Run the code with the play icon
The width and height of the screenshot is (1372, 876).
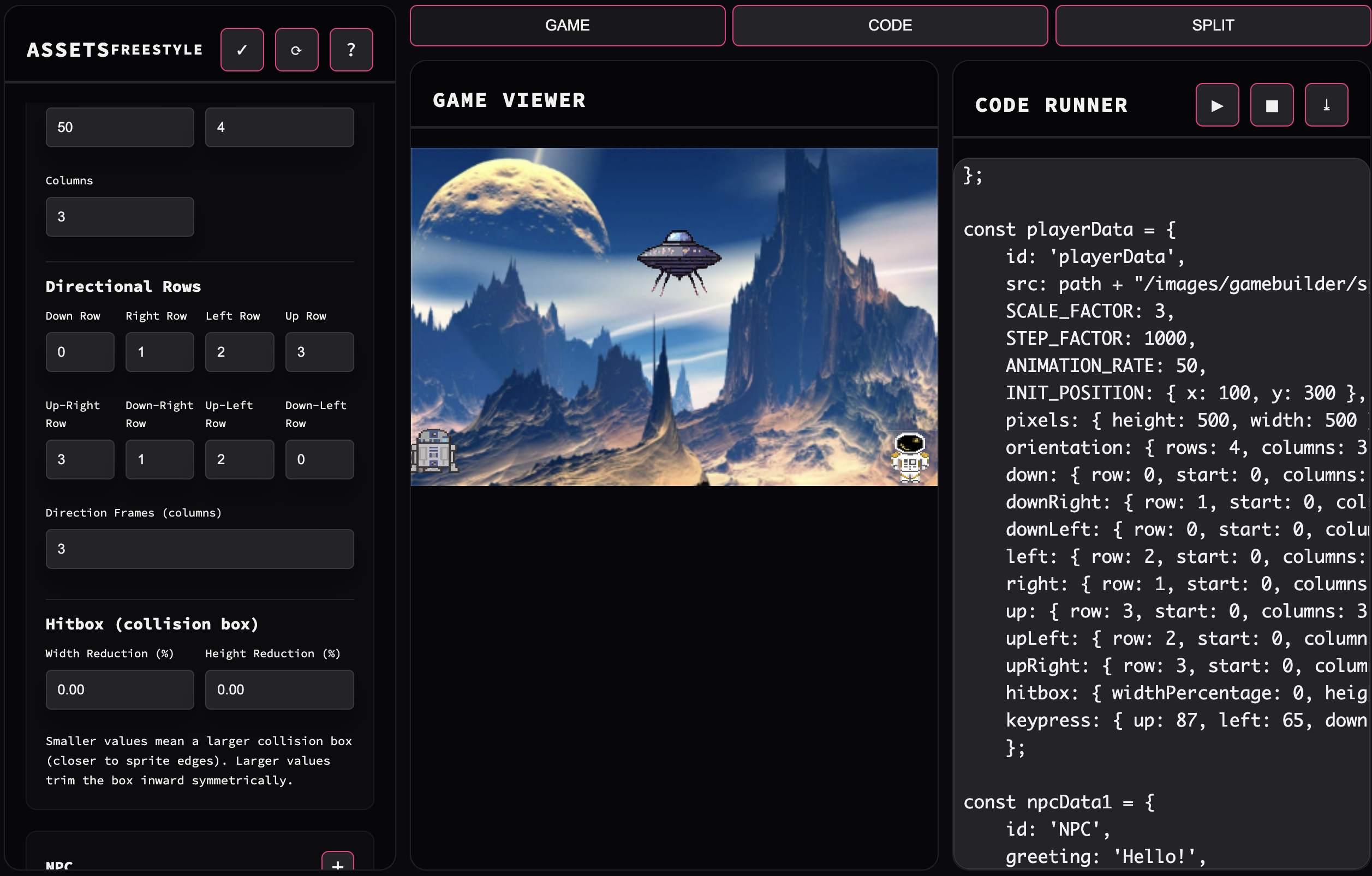(x=1217, y=105)
